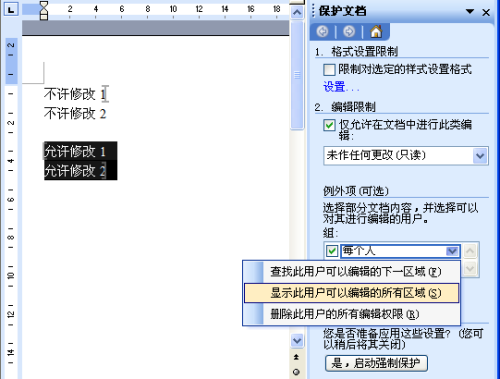The width and height of the screenshot is (500, 379).
Task: Close the 保护文档 task pane
Action: coord(486,12)
